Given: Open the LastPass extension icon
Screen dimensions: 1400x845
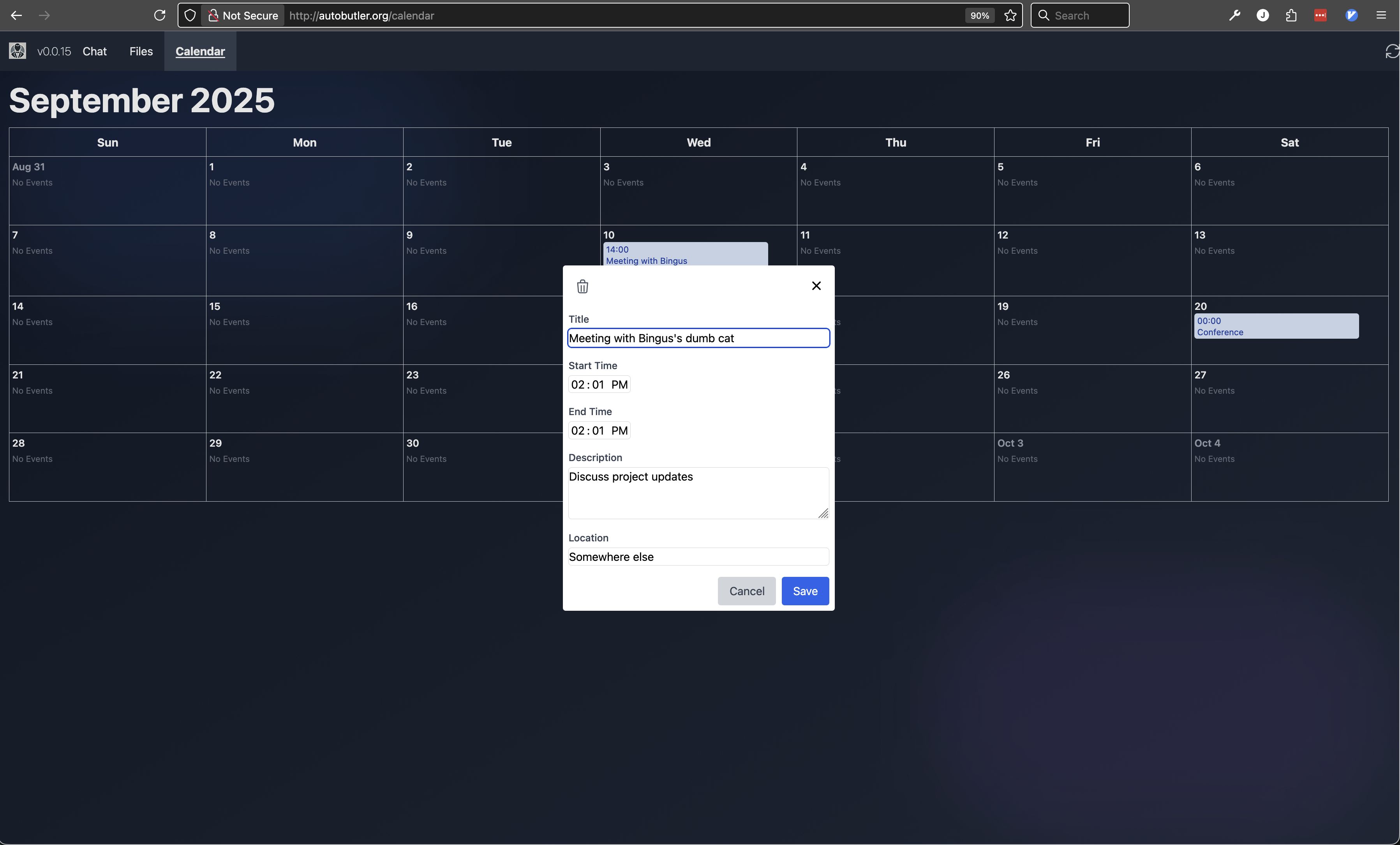Looking at the screenshot, I should coord(1321,15).
